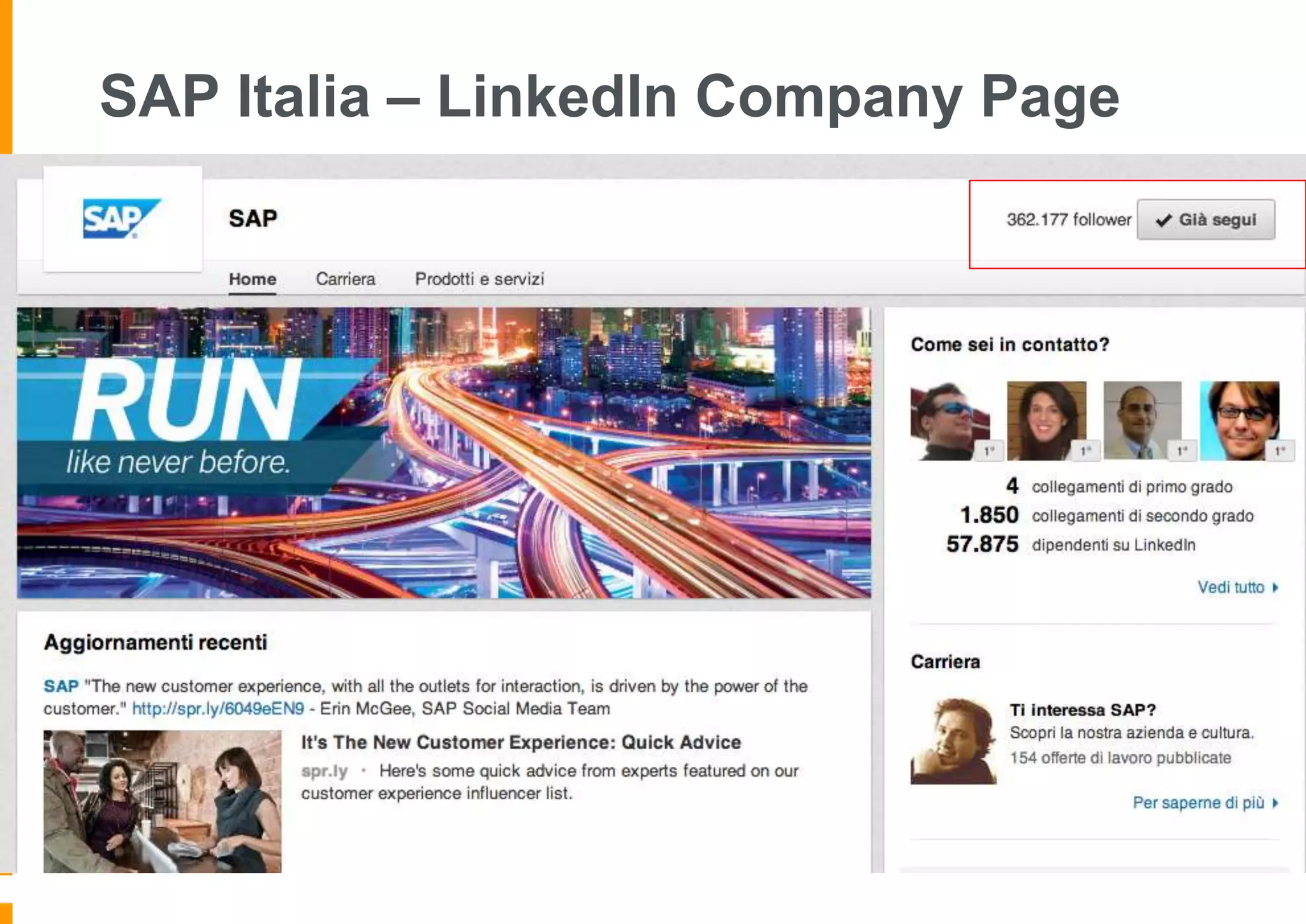Open the Per saperne di più link

click(x=1198, y=803)
